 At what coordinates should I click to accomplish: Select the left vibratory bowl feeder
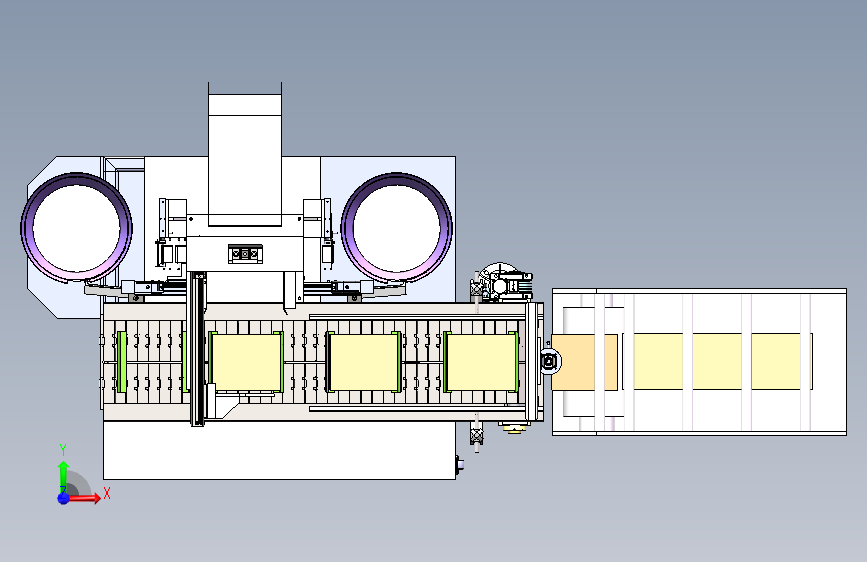pos(76,227)
